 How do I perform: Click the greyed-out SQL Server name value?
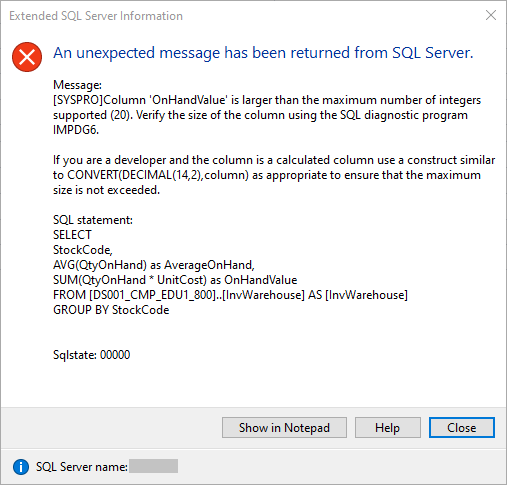tap(153, 466)
